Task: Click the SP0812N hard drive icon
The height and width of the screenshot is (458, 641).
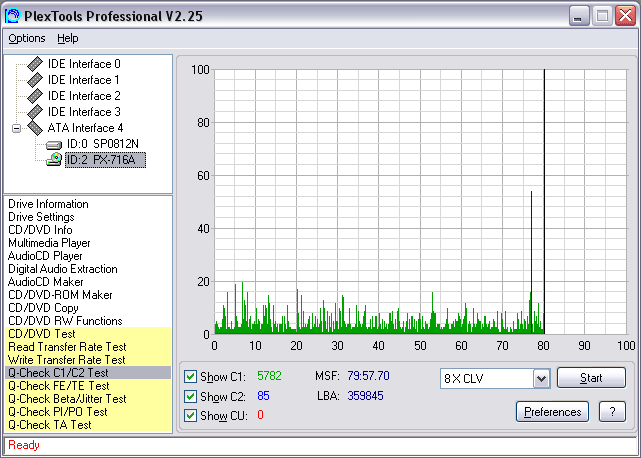Action: pos(54,144)
